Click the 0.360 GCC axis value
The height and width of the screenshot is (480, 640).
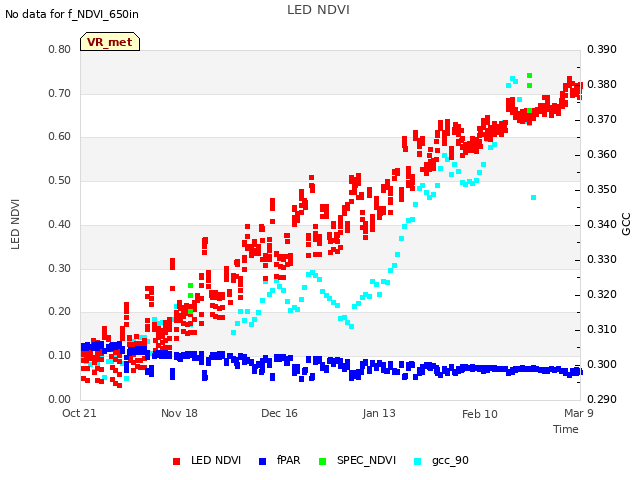602,154
